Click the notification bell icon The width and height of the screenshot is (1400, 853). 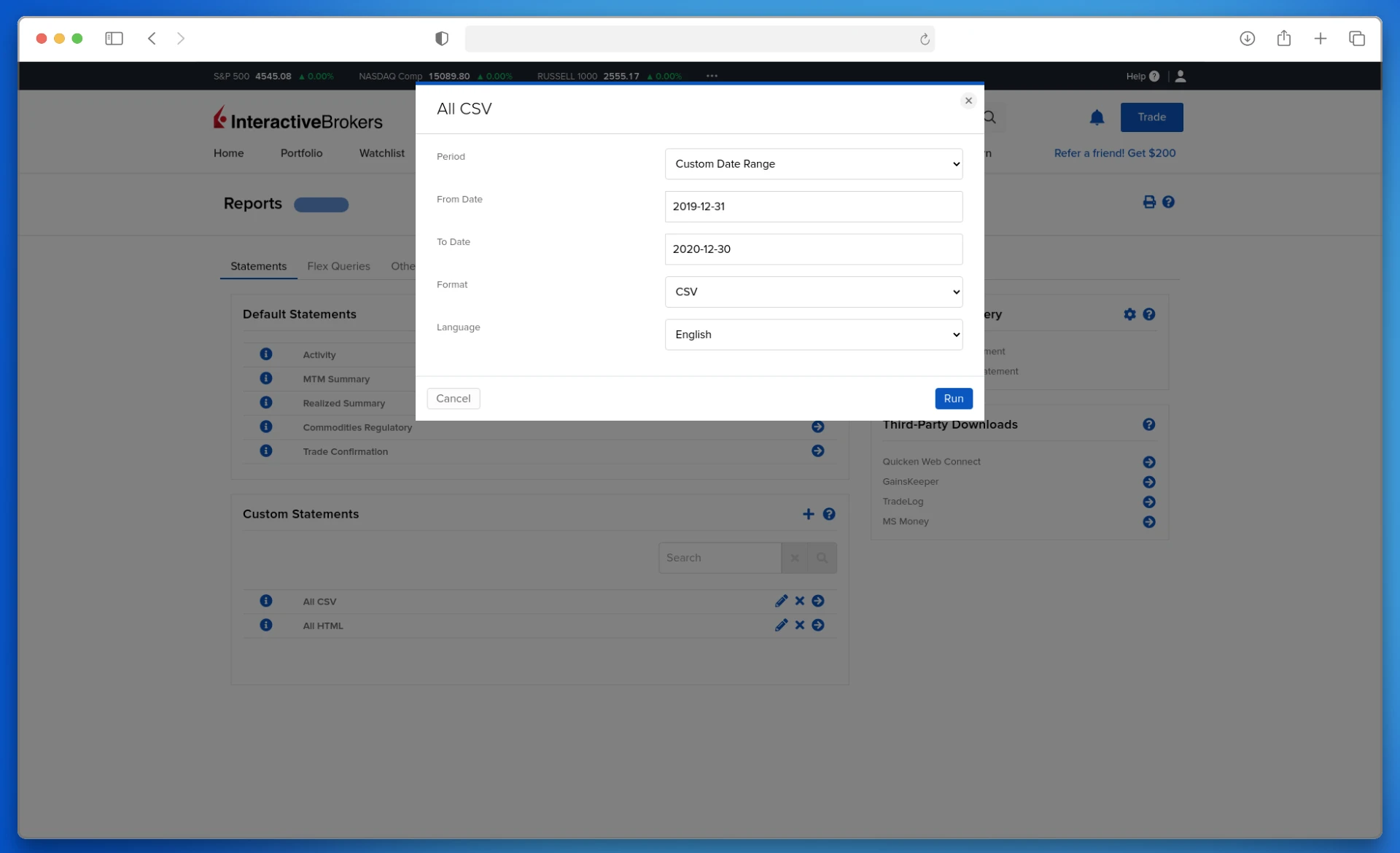coord(1097,117)
